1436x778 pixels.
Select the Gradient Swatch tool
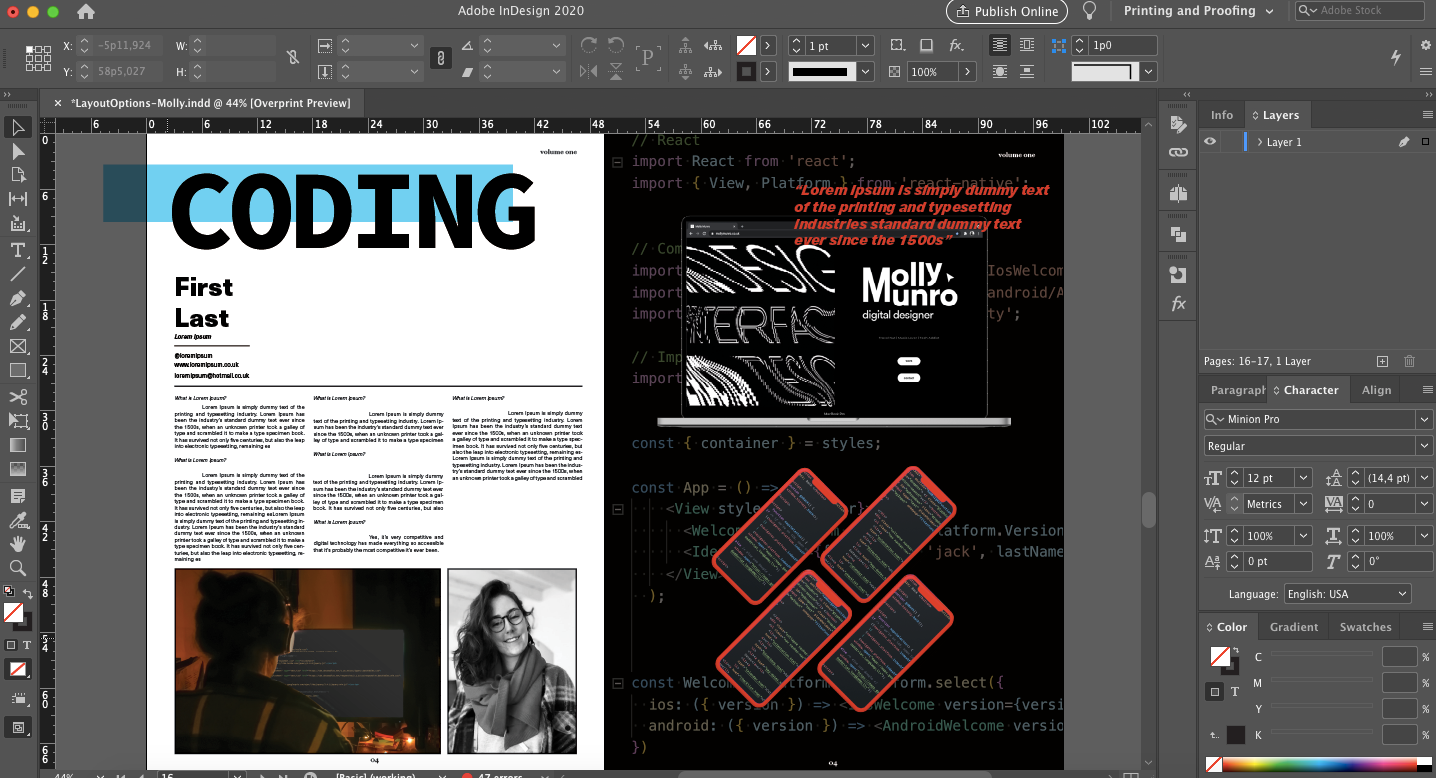pos(17,445)
